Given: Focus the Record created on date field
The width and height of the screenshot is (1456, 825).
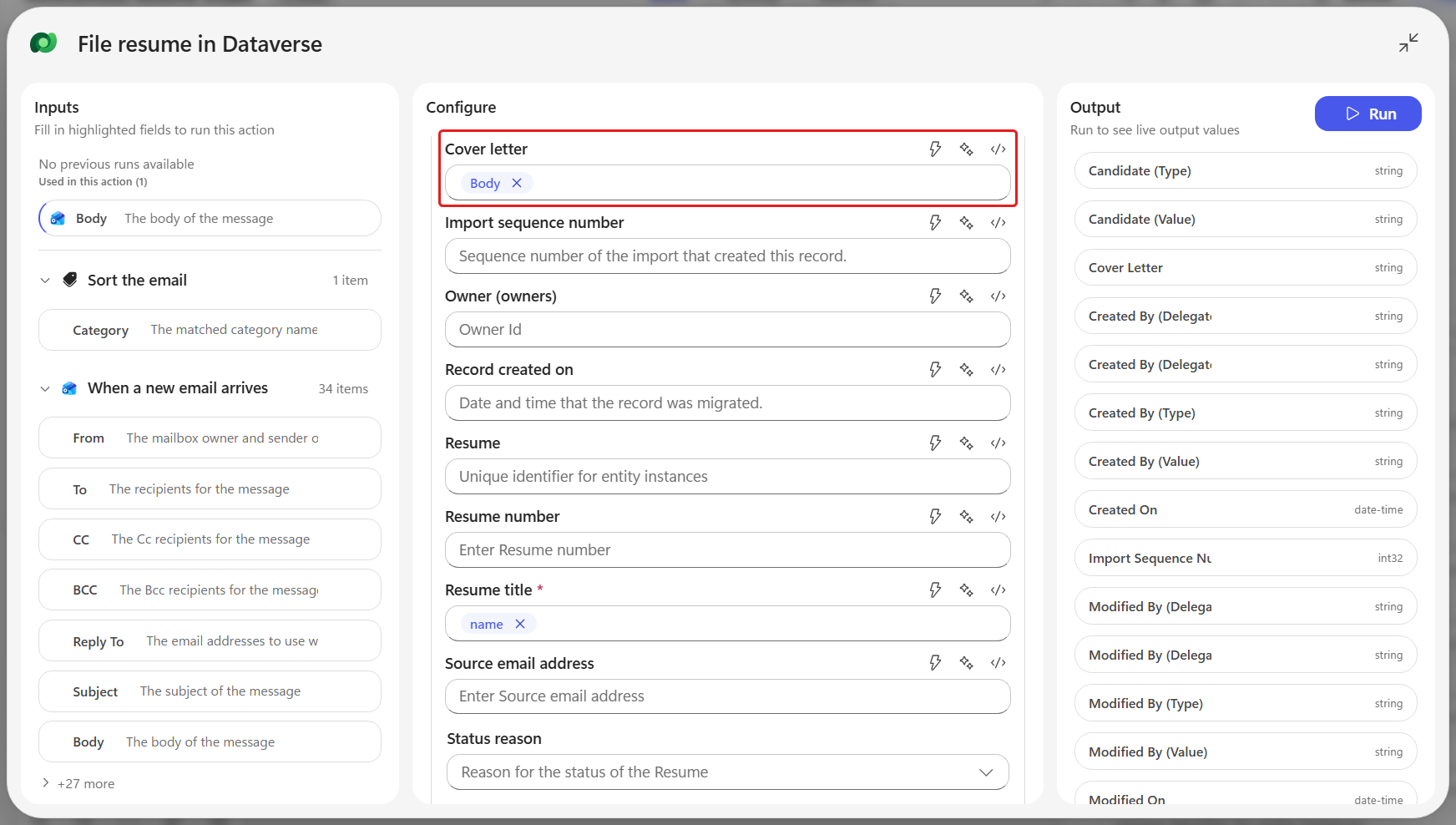Looking at the screenshot, I should tap(727, 402).
